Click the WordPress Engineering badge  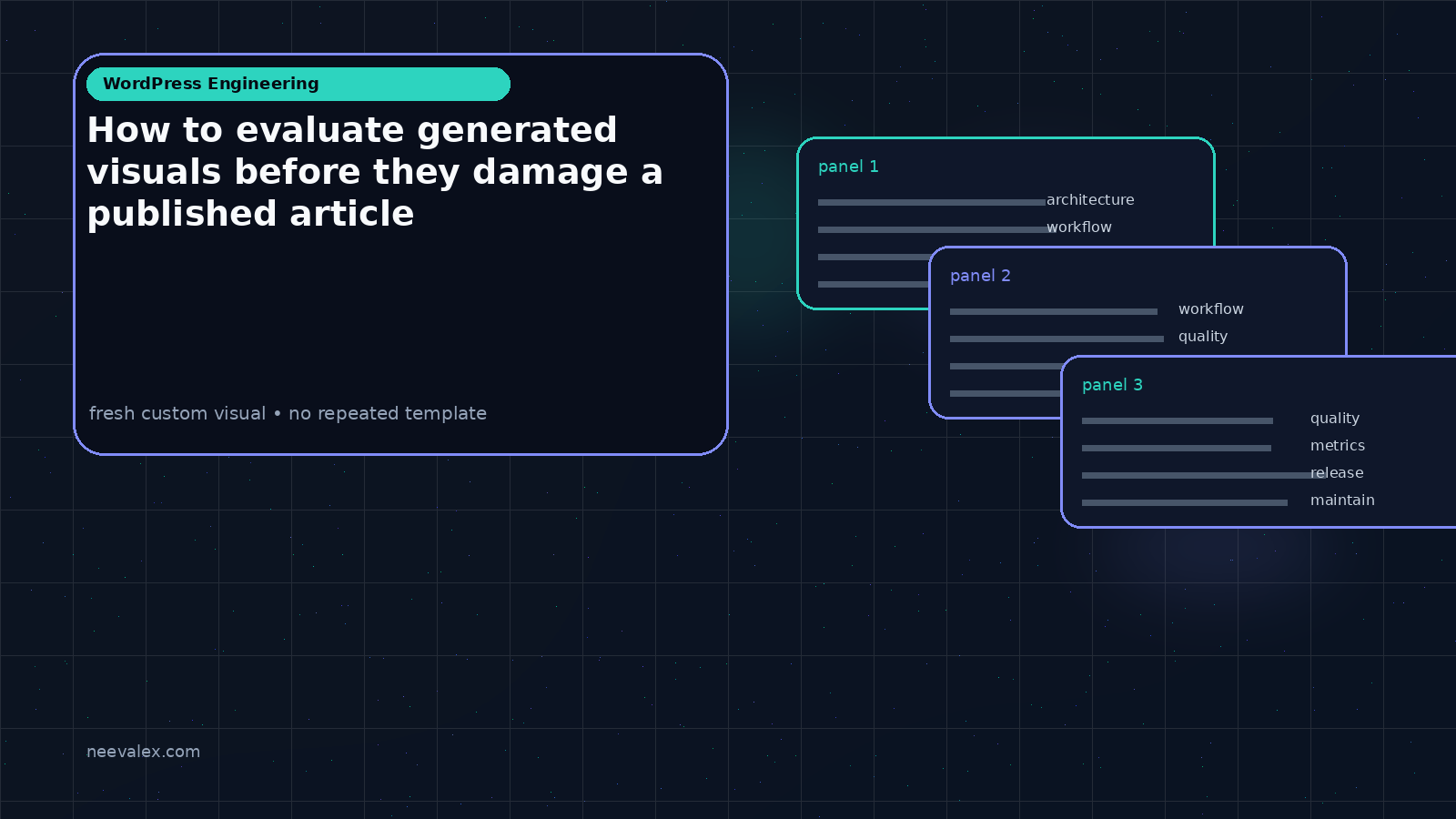pos(298,84)
